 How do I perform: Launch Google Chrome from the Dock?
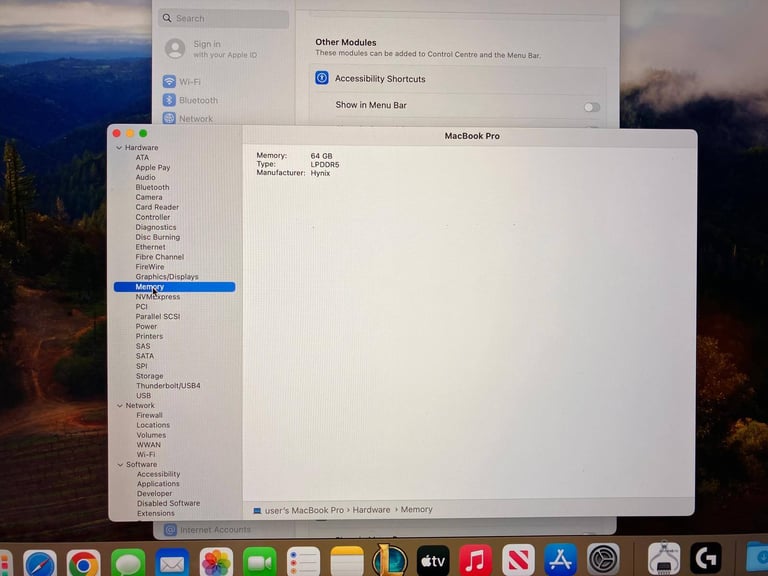click(83, 563)
